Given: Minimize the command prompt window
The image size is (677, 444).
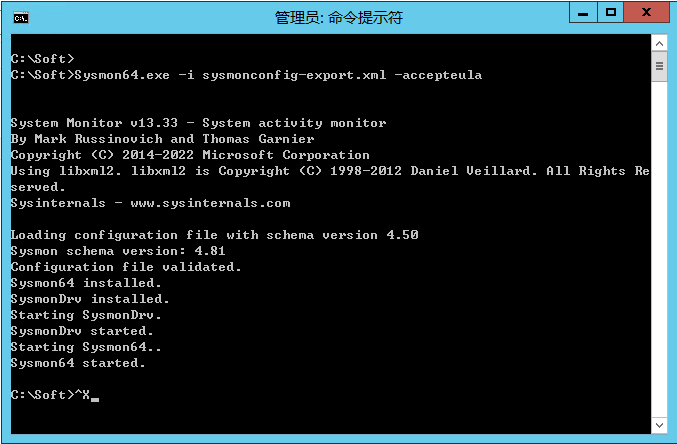Looking at the screenshot, I should pyautogui.click(x=584, y=14).
